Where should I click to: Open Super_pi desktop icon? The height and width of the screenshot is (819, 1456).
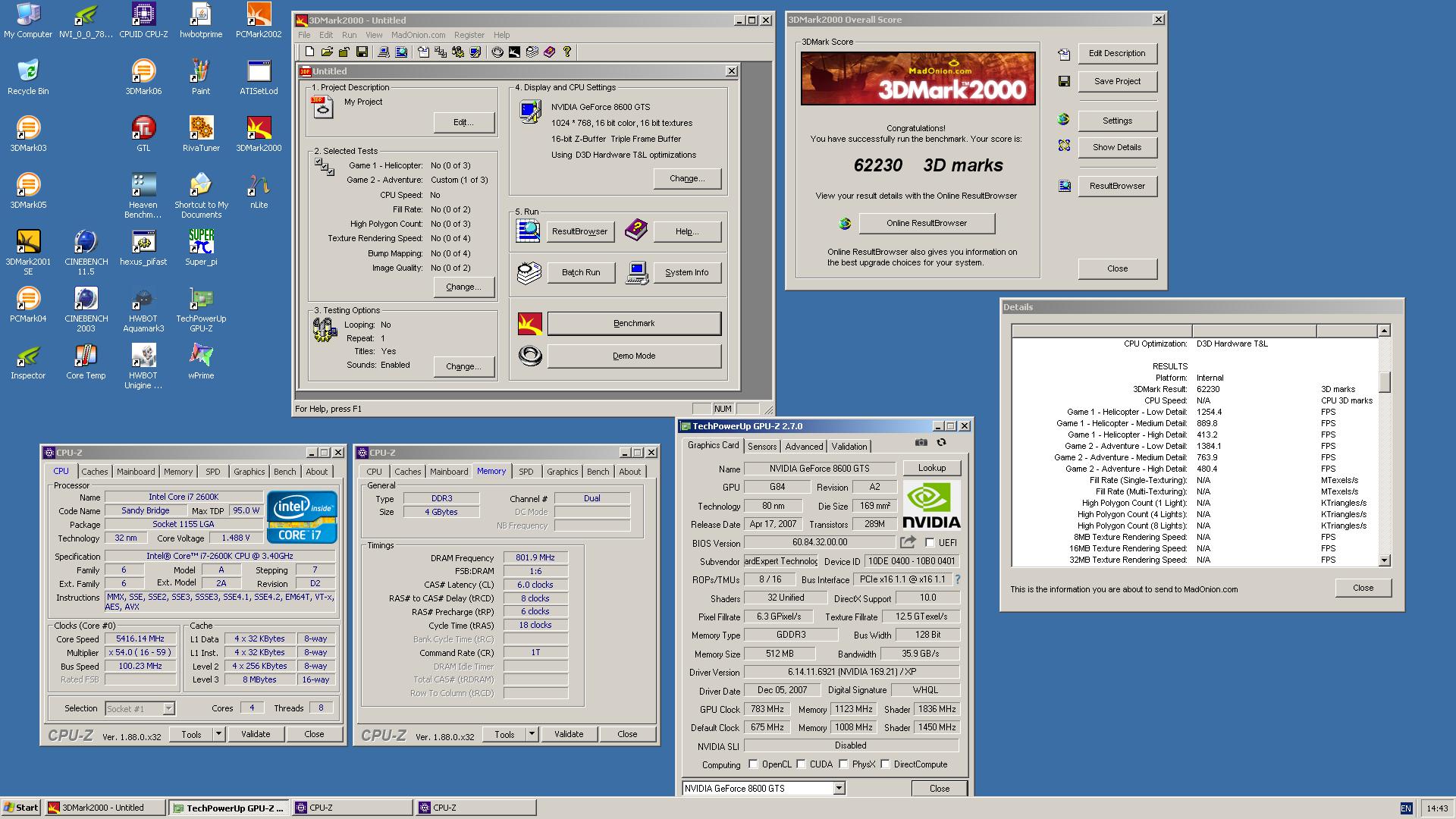pyautogui.click(x=201, y=247)
